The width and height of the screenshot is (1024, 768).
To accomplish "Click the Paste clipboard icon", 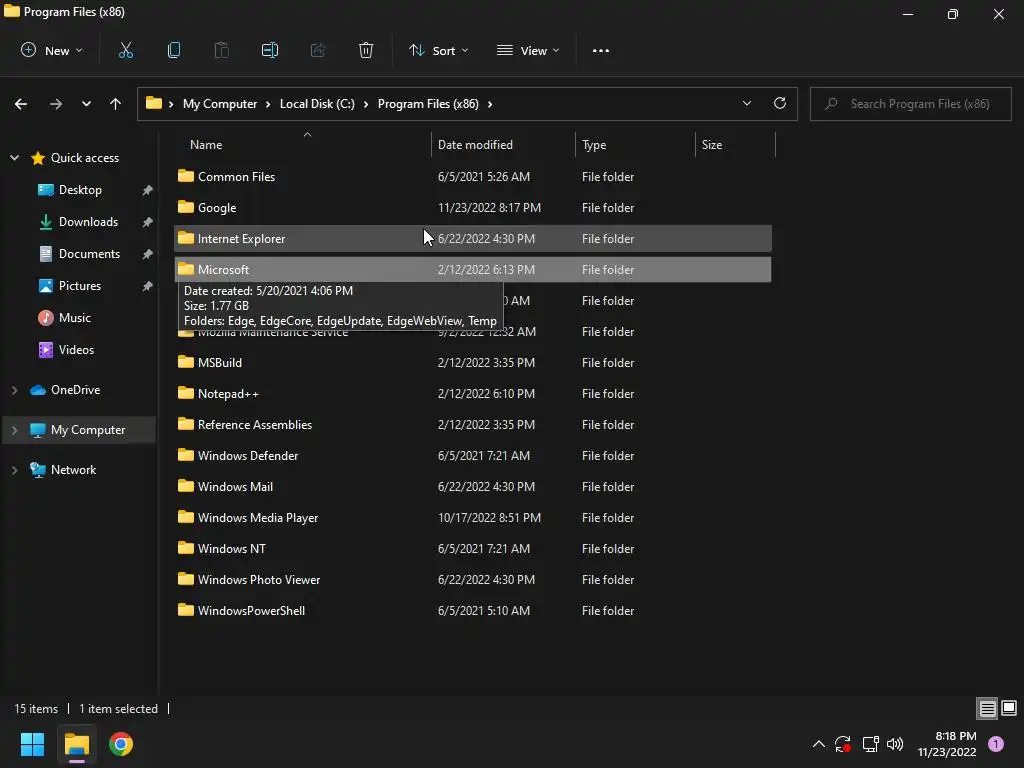I will [221, 50].
